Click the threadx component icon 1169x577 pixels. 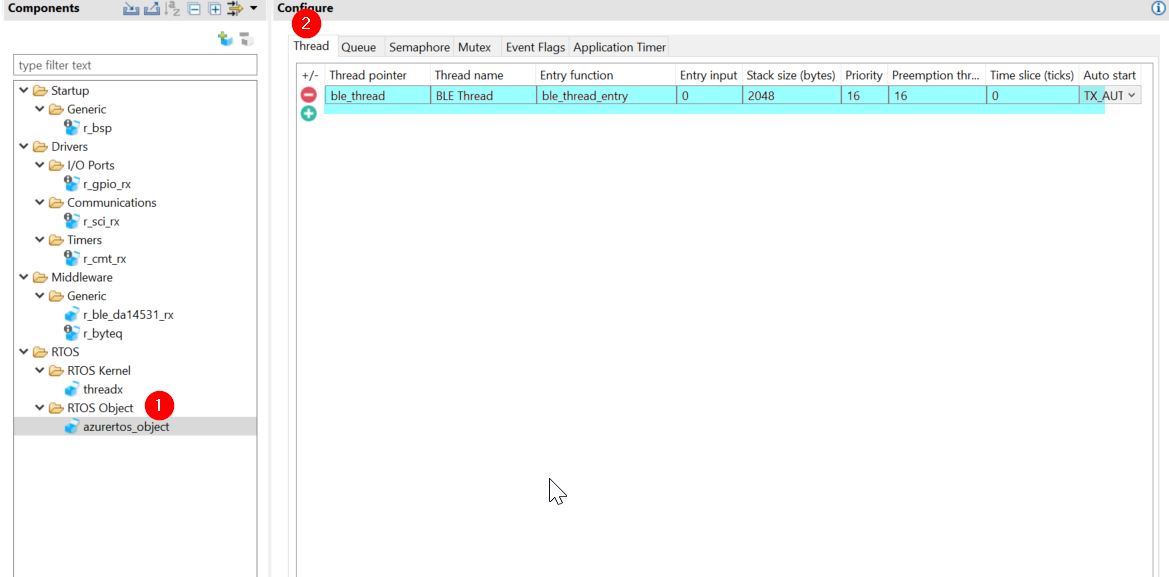point(72,388)
